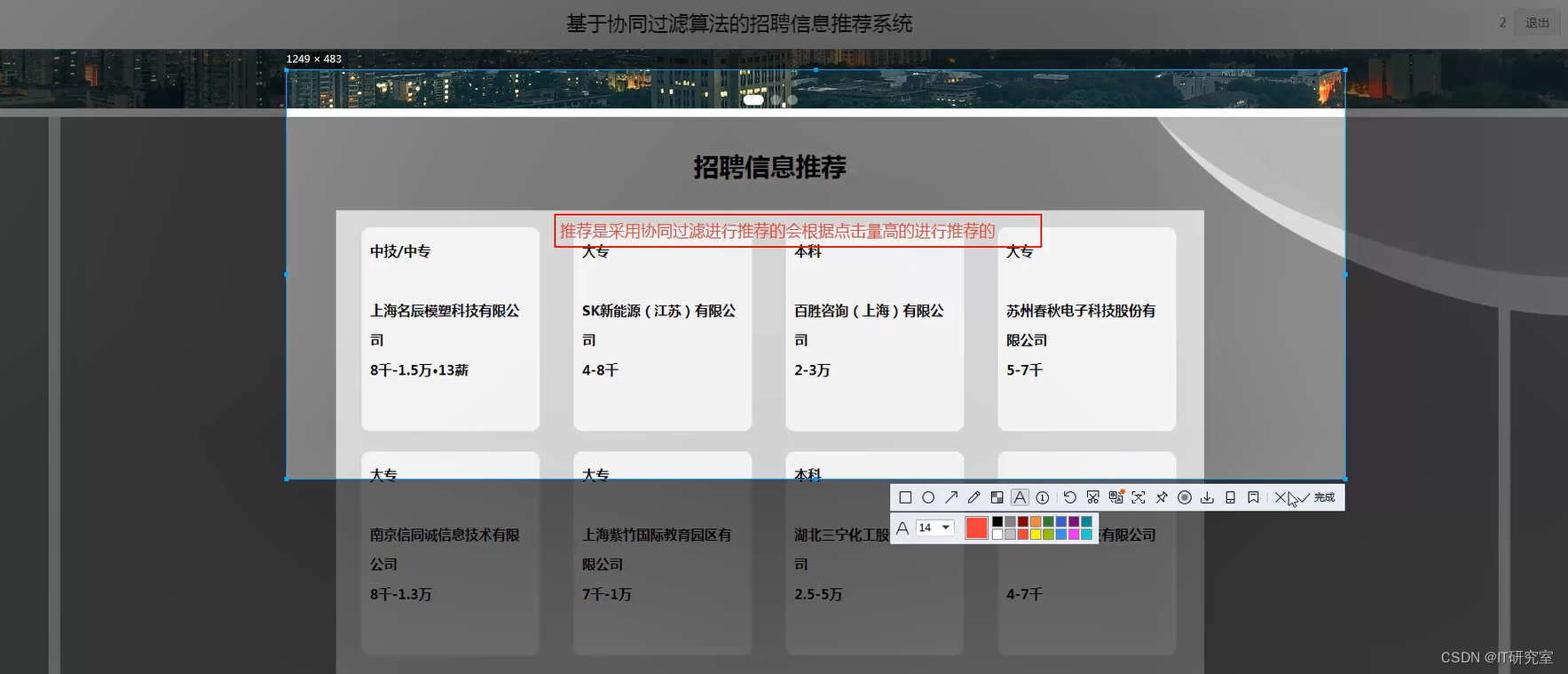The image size is (1568, 674).
Task: Select the ellipse annotation tool
Action: pos(928,497)
